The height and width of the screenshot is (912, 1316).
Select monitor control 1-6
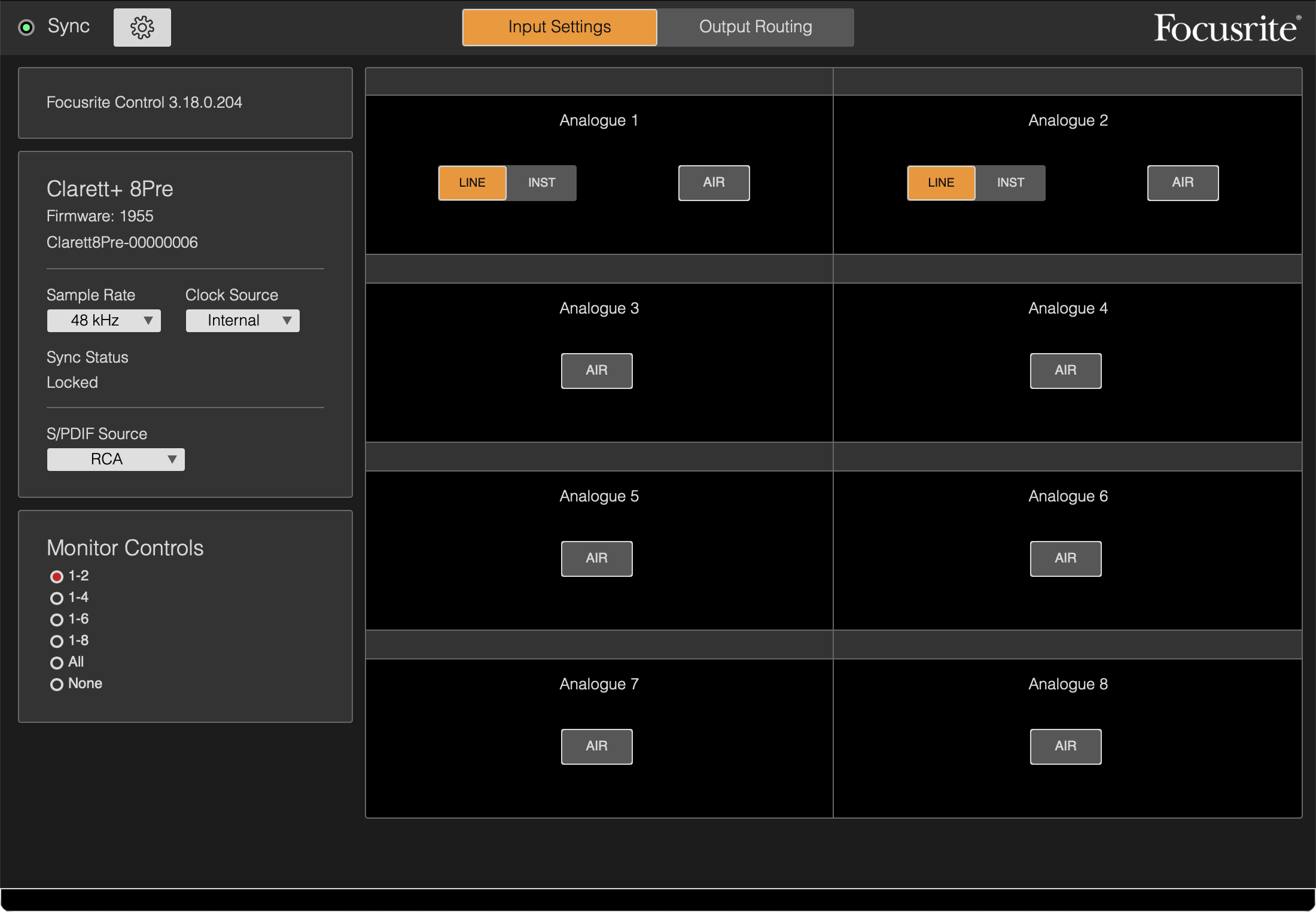57,620
